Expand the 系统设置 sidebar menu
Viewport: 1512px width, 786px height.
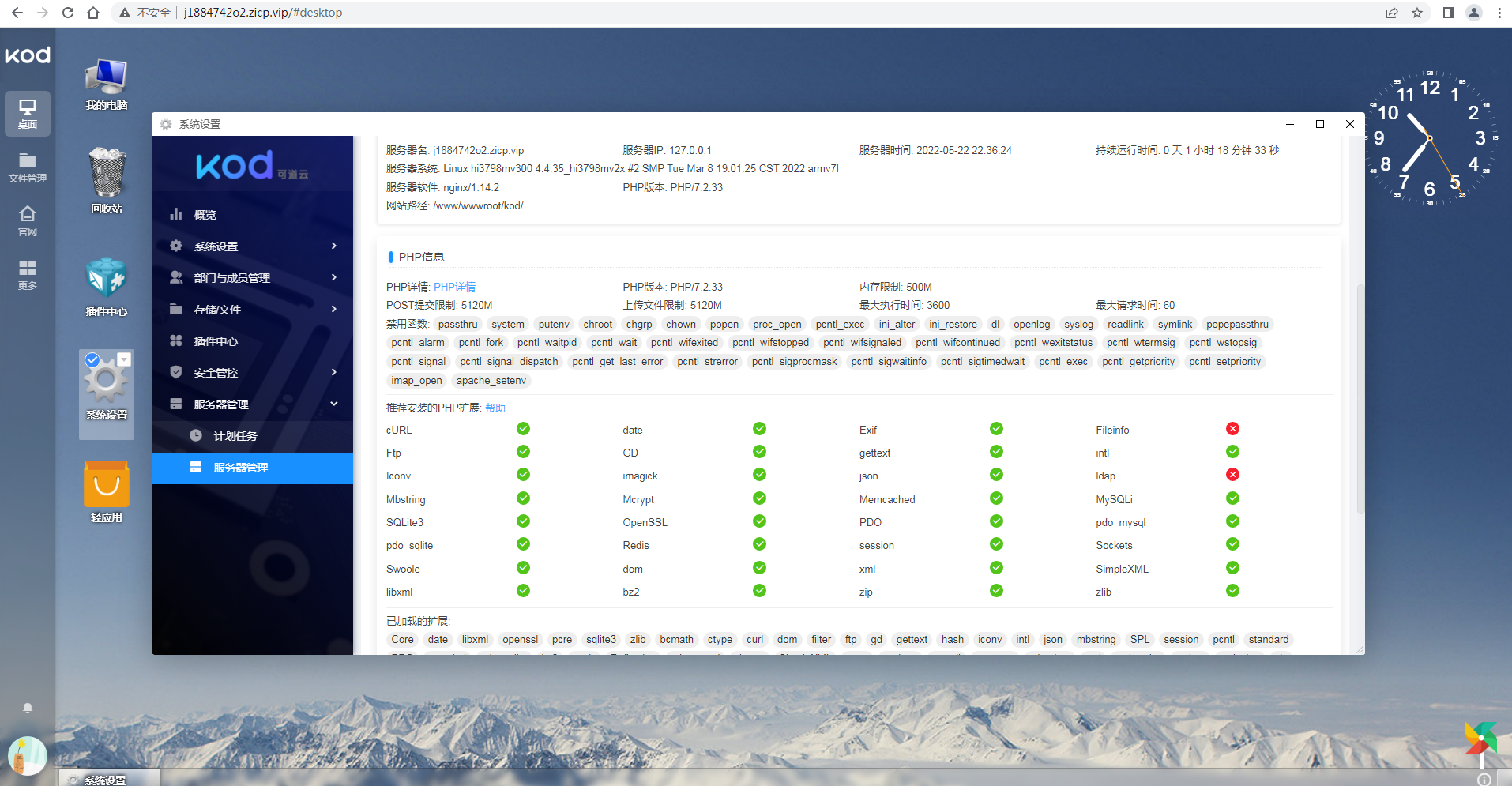[x=252, y=246]
